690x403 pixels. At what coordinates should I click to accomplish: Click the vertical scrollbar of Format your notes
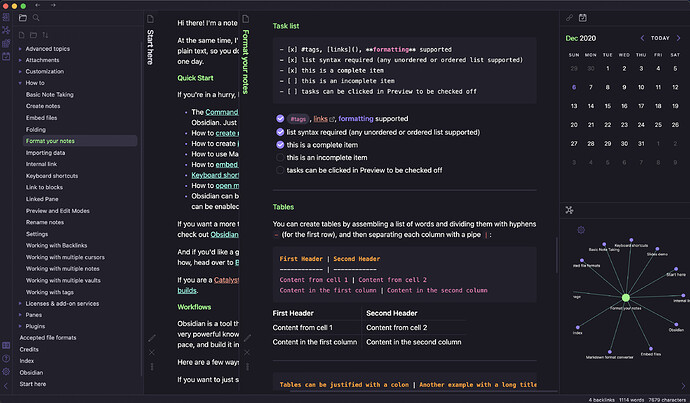click(x=557, y=255)
